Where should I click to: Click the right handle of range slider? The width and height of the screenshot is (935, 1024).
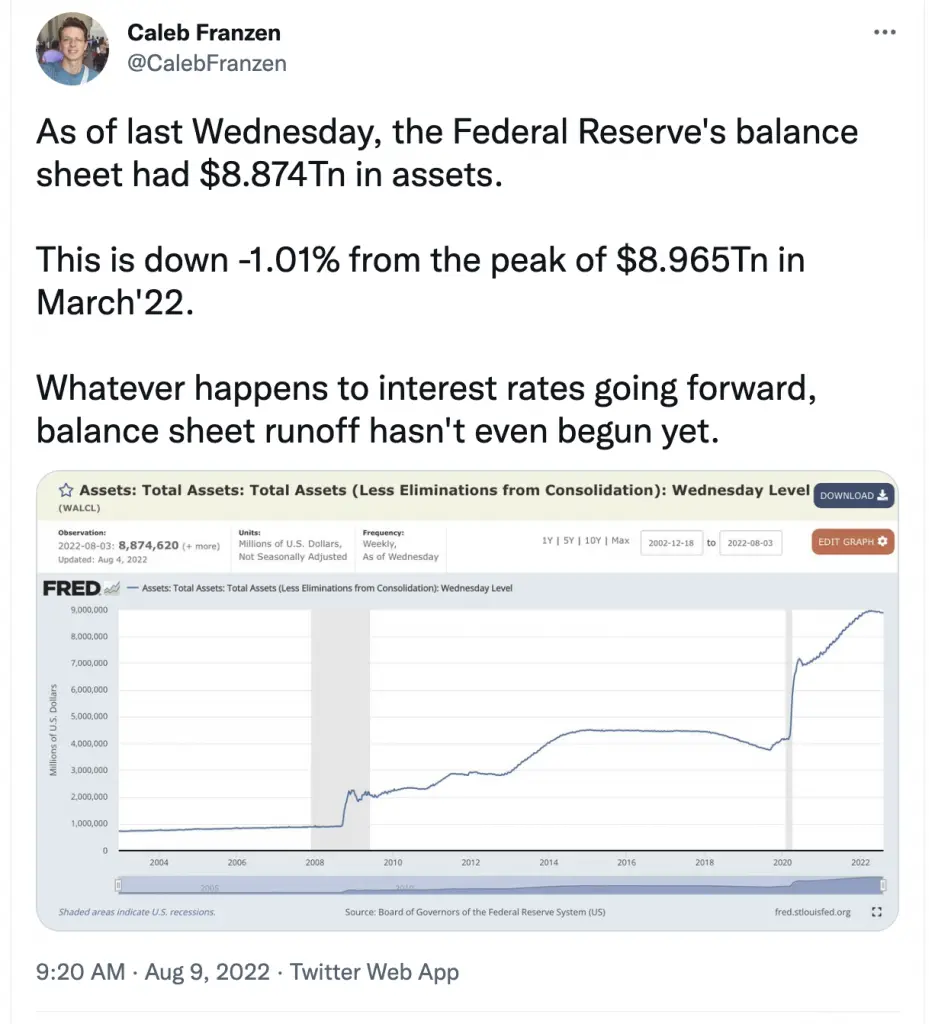tap(883, 885)
